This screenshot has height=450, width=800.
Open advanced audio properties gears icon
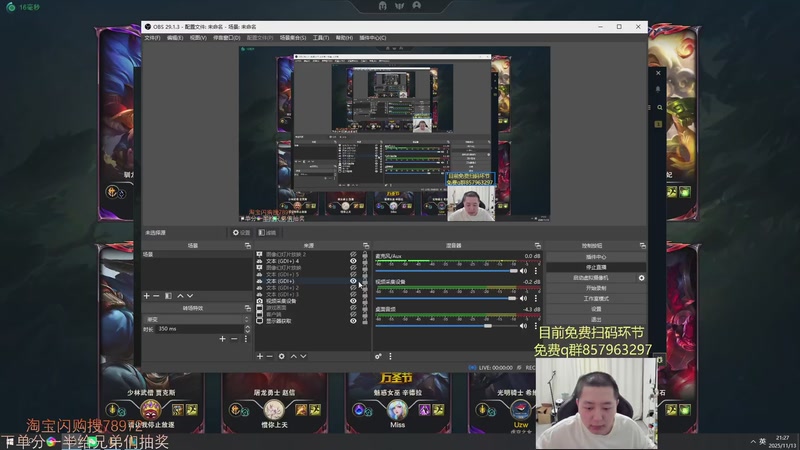[x=378, y=356]
